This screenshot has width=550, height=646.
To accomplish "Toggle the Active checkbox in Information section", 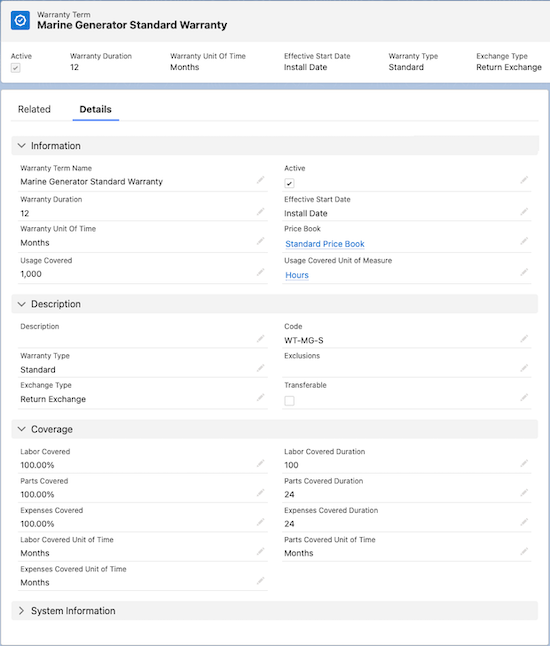I will 289,183.
